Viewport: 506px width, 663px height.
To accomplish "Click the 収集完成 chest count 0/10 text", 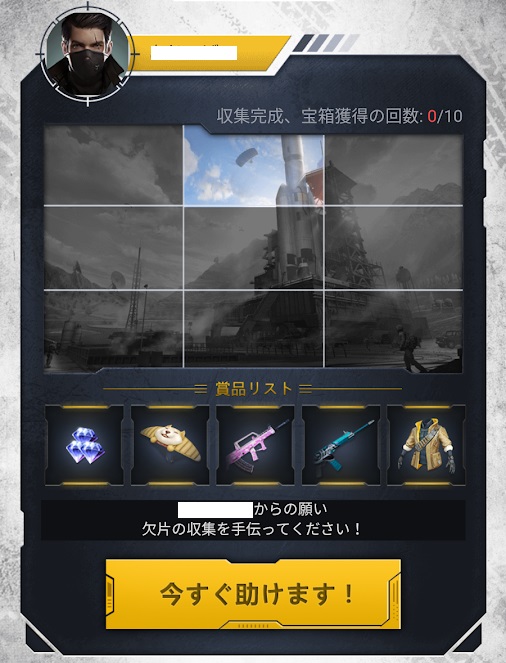I will tap(339, 116).
